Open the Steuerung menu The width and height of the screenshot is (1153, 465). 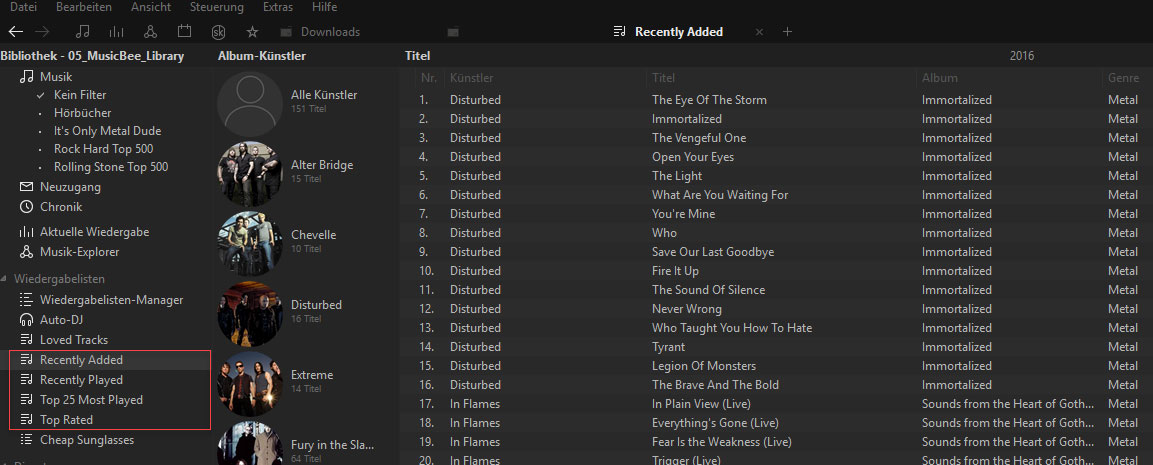pyautogui.click(x=217, y=7)
